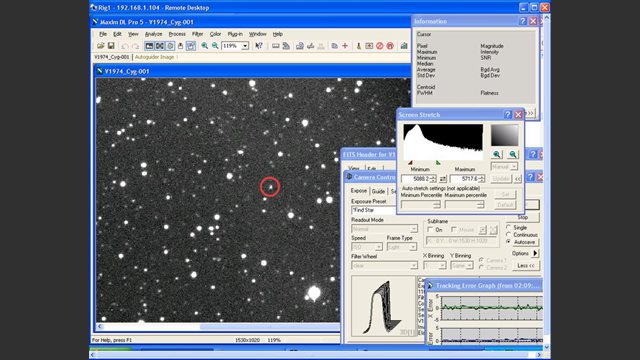Enable the Subframe On checkbox
Image resolution: width=640 pixels, height=360 pixels.
coord(430,230)
